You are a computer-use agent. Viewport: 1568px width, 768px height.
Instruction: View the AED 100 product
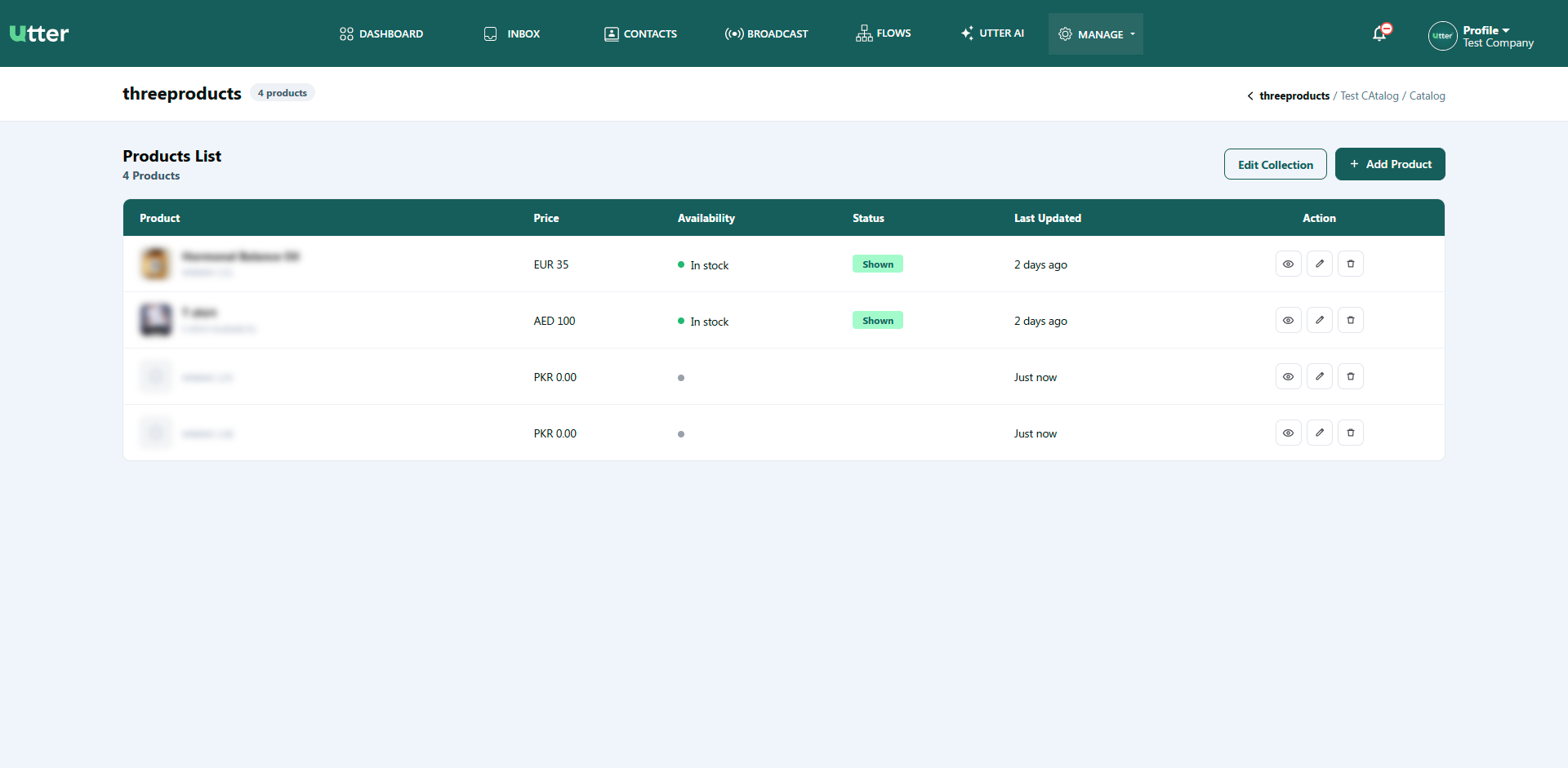(1288, 321)
